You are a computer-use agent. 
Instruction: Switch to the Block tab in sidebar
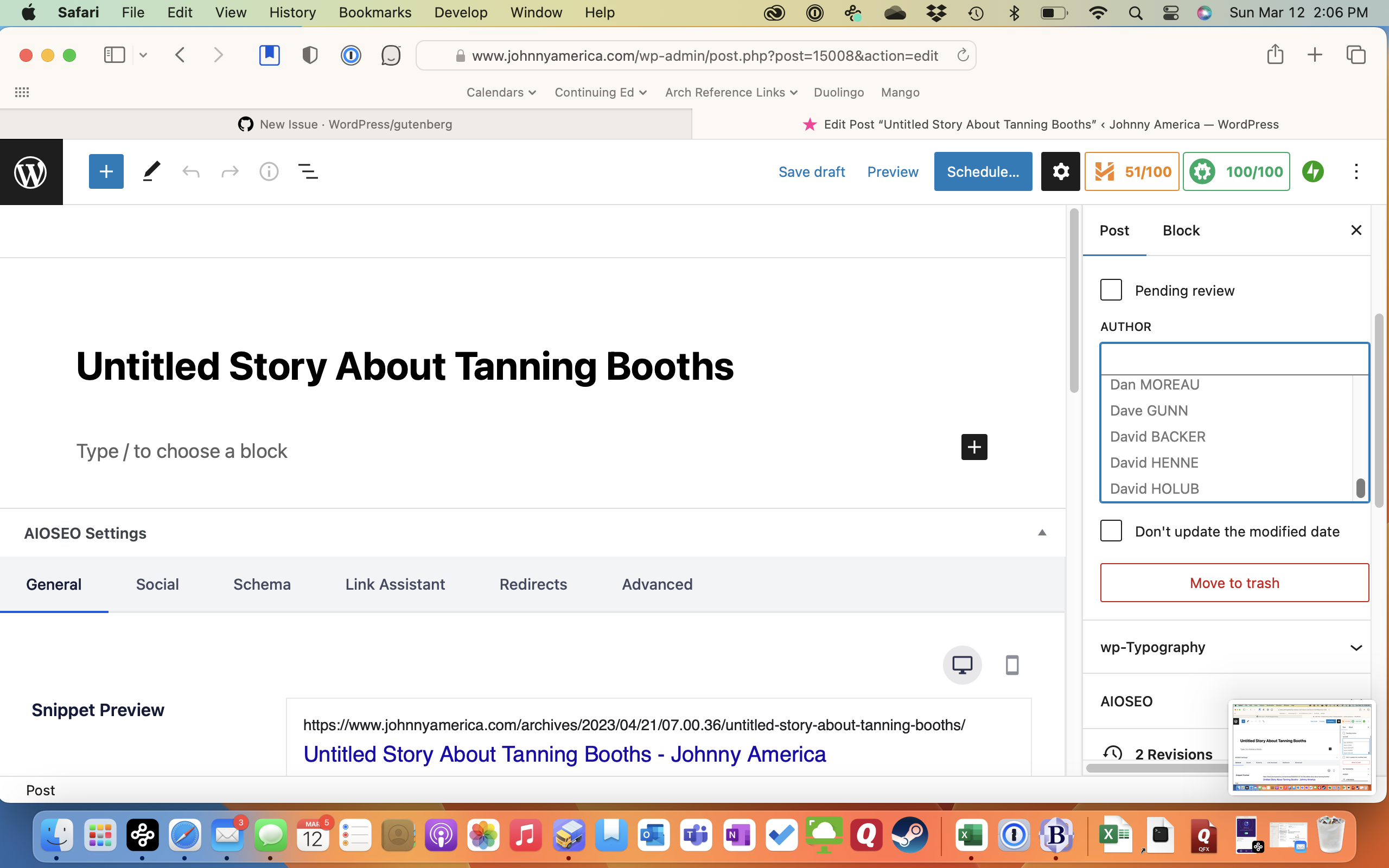coord(1181,230)
